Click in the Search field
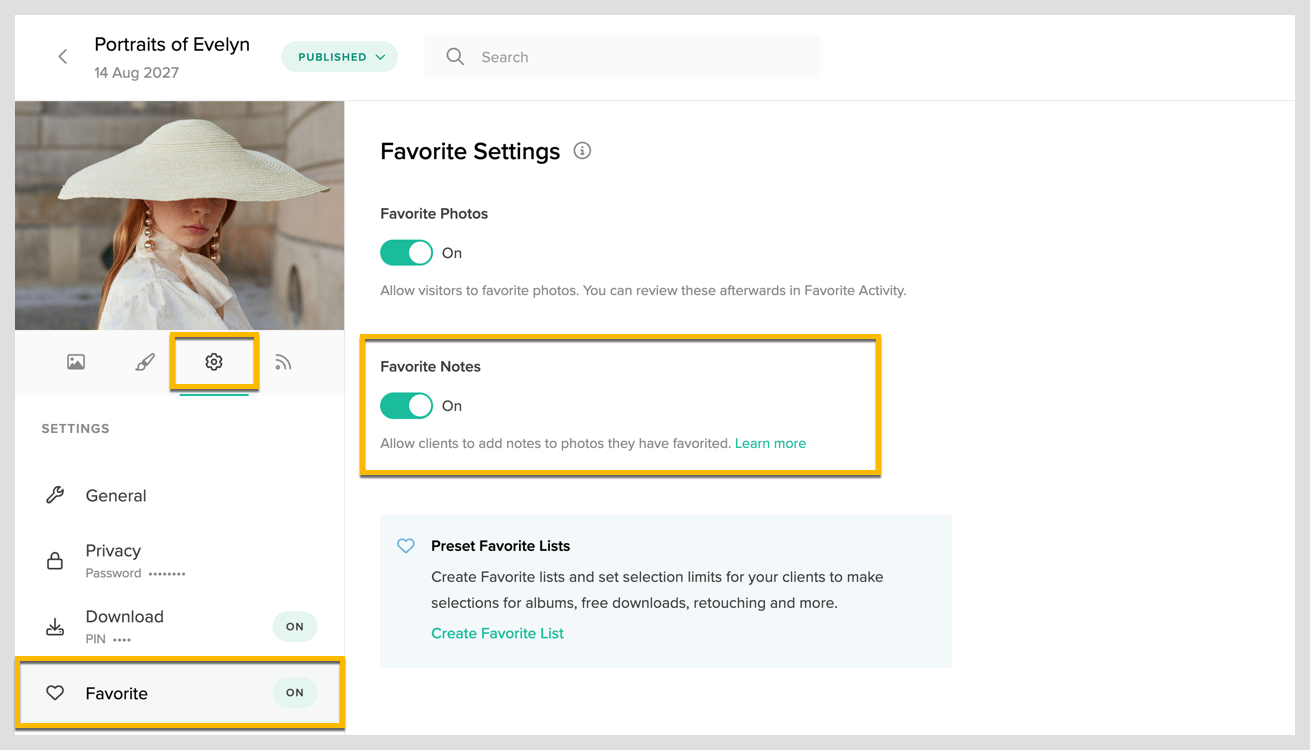Screen dimensions: 1310x750 pyautogui.click(x=622, y=57)
